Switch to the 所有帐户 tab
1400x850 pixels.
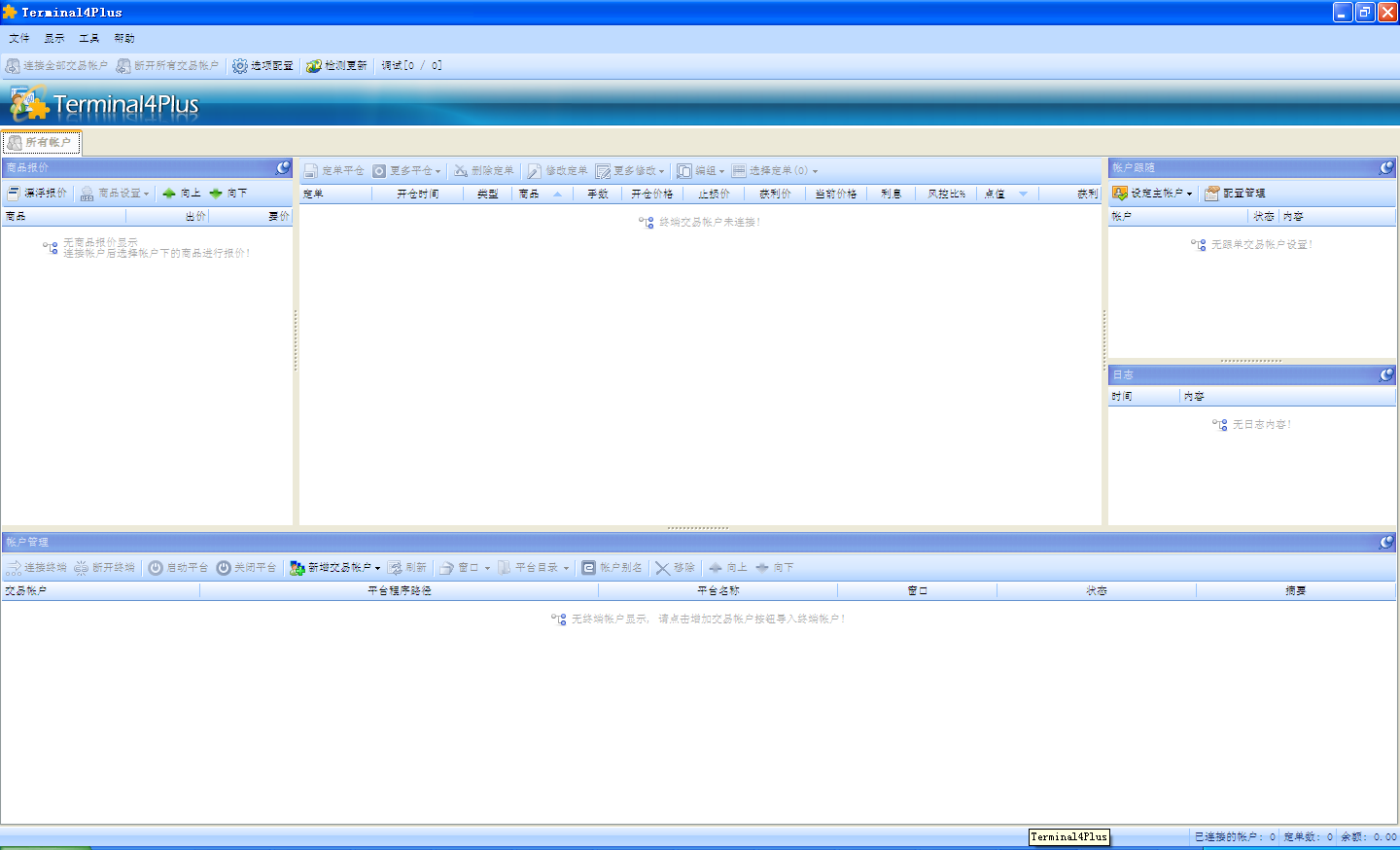(41, 143)
